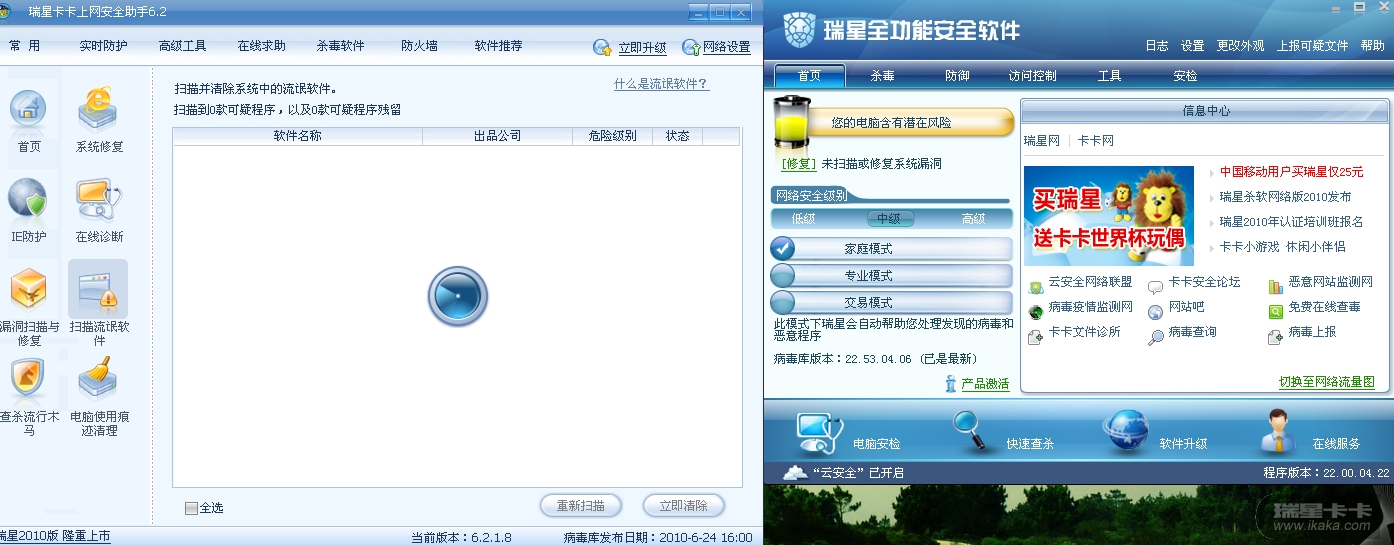The image size is (1394, 545).
Task: Select 交易模式 transaction mode
Action: [x=891, y=302]
